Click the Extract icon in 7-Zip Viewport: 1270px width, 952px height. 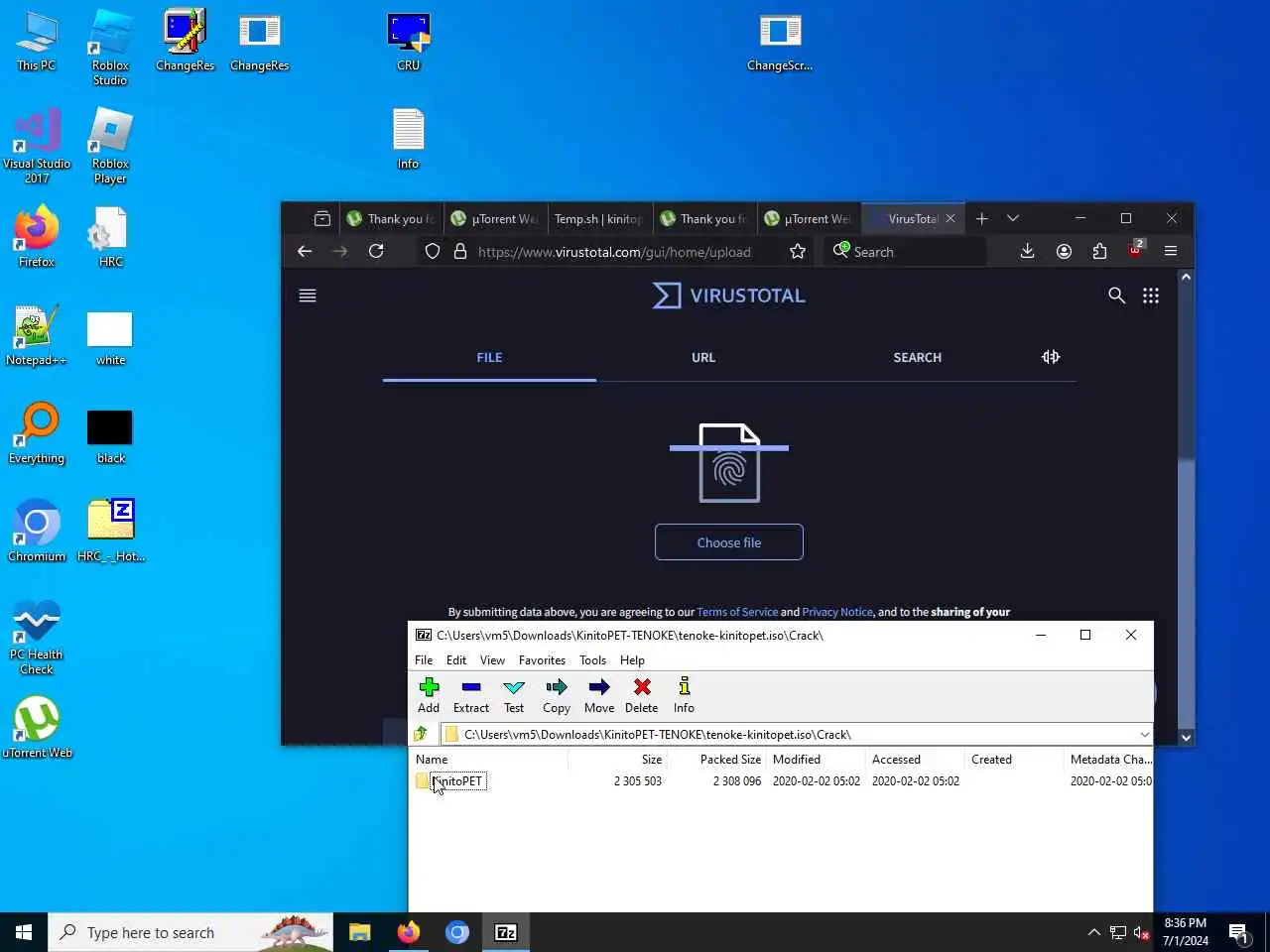click(471, 695)
